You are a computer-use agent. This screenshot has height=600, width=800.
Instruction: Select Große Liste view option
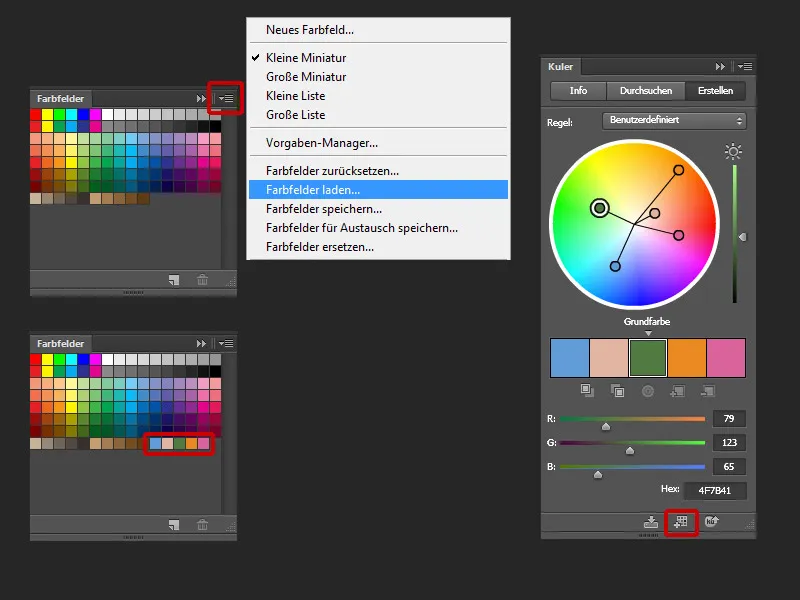pos(295,115)
